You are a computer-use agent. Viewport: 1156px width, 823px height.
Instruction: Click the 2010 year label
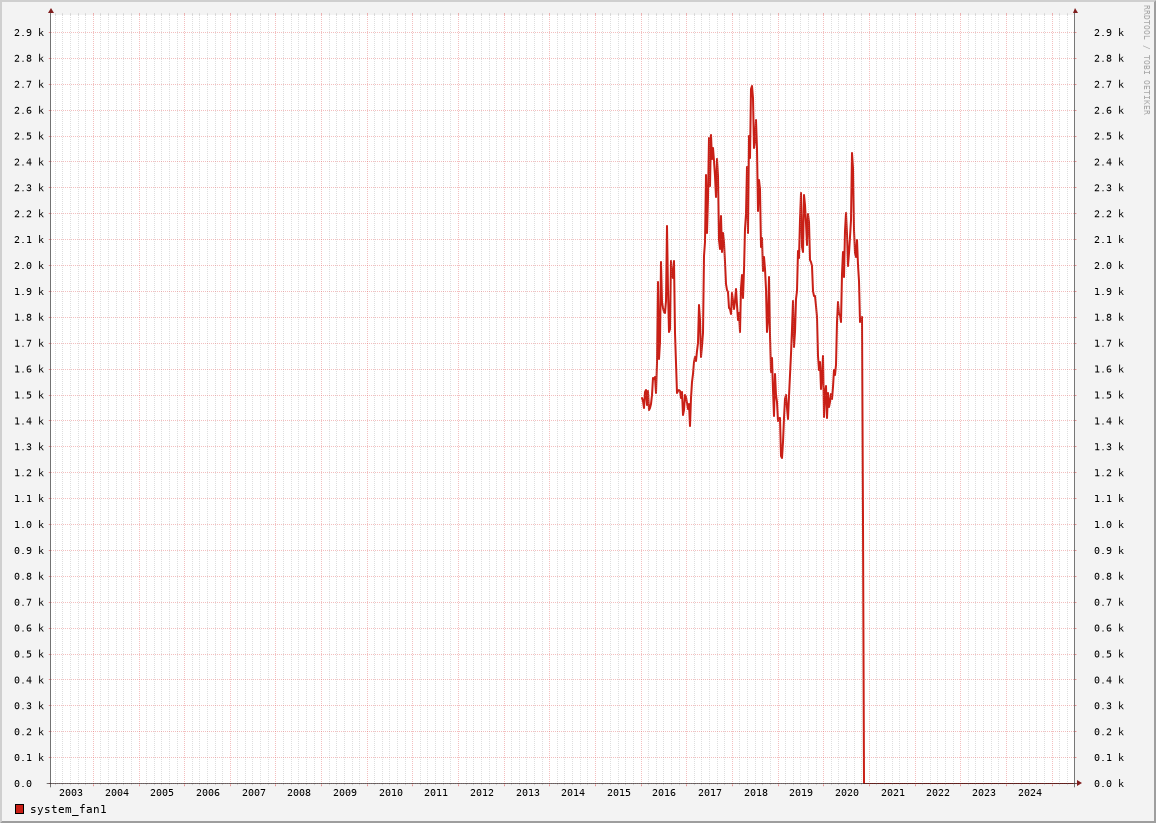click(391, 793)
